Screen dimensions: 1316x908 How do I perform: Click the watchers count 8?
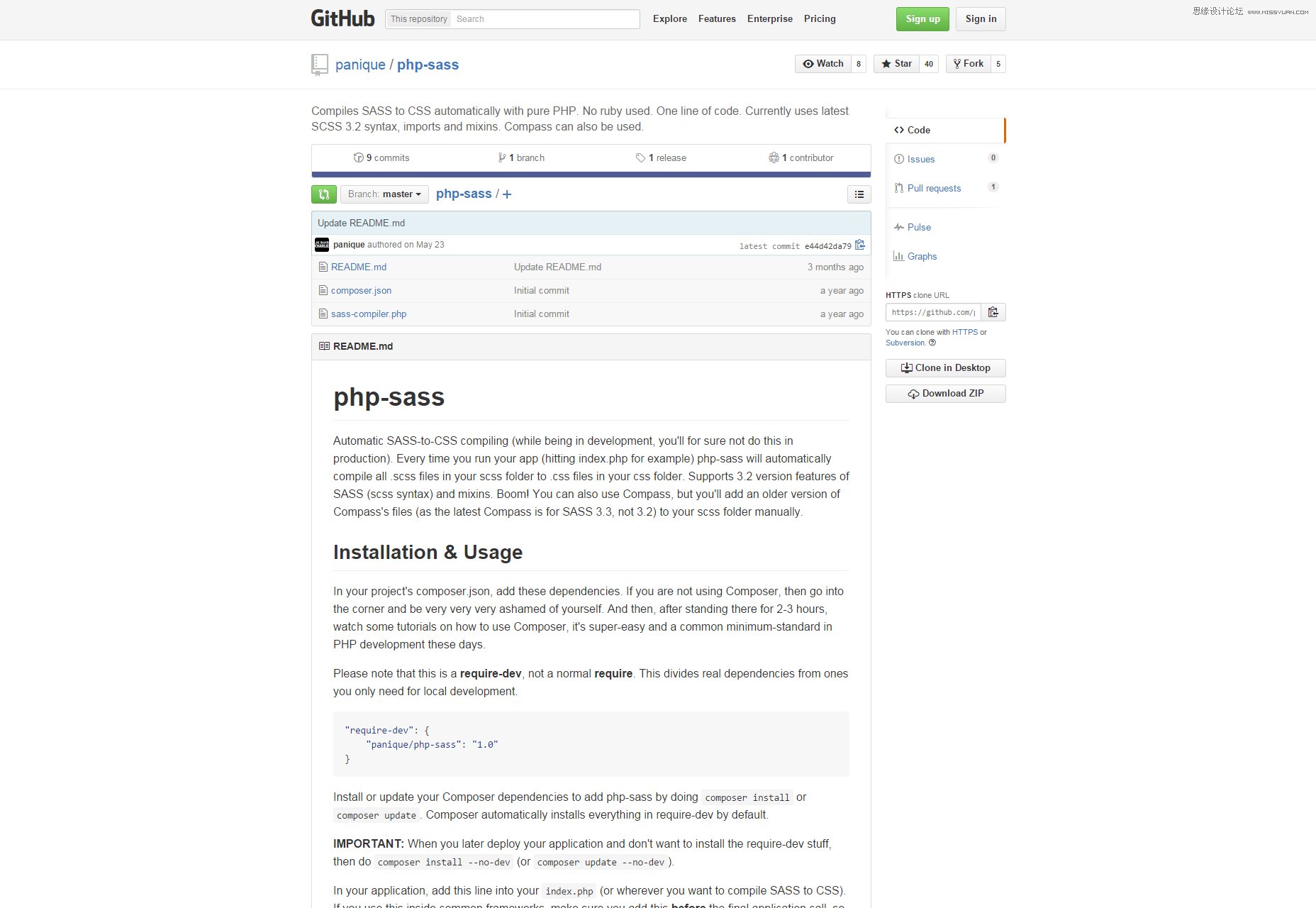(859, 64)
